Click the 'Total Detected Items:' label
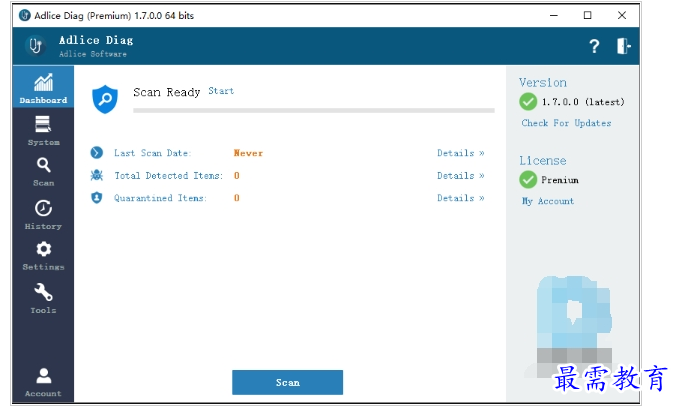This screenshot has width=676, height=410. [x=169, y=175]
